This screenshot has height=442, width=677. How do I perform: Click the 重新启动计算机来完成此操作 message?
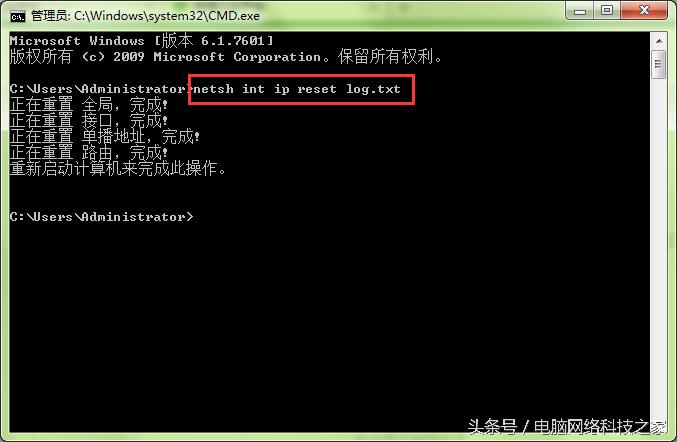pos(118,168)
